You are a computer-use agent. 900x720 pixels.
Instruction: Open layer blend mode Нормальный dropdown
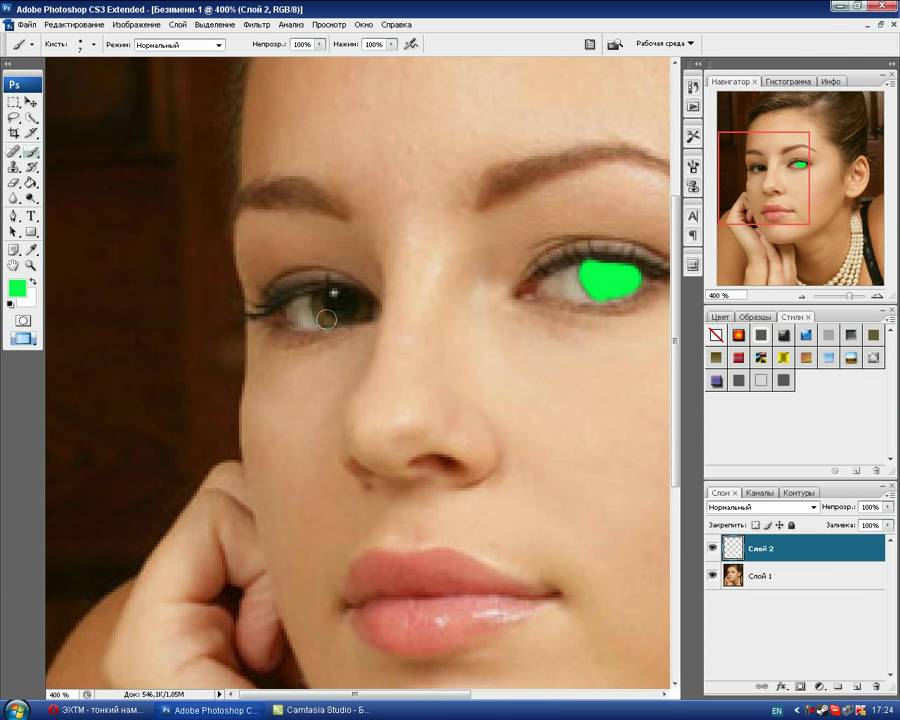click(x=762, y=508)
